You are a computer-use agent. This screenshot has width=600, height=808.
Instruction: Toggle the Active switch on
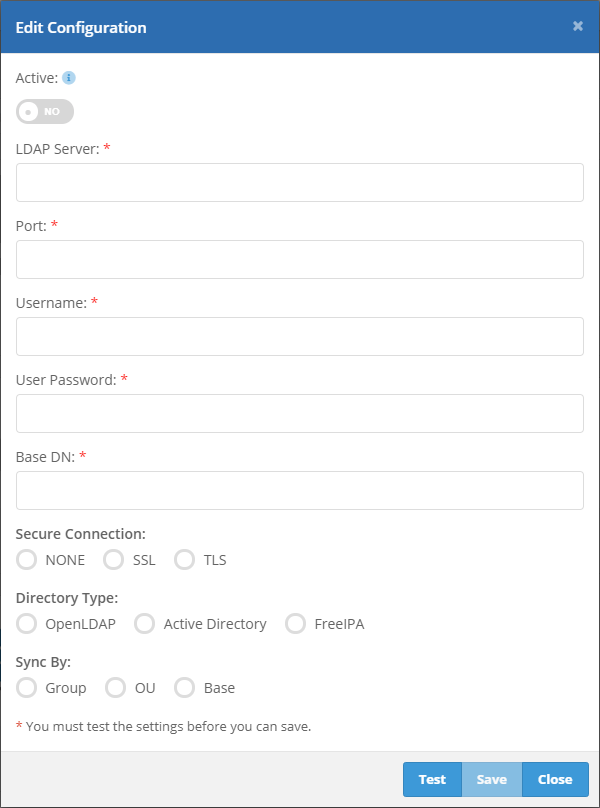45,112
